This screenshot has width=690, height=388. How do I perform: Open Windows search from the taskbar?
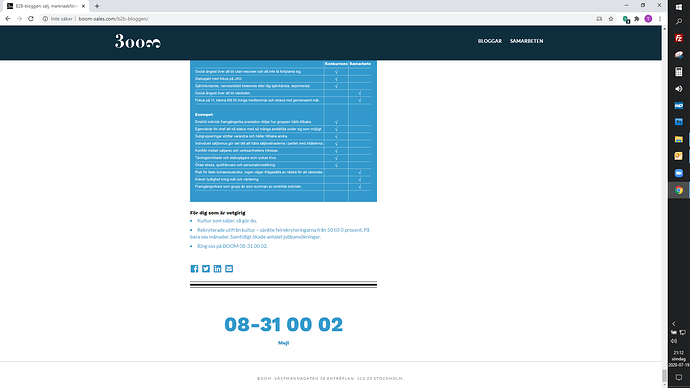click(x=679, y=22)
